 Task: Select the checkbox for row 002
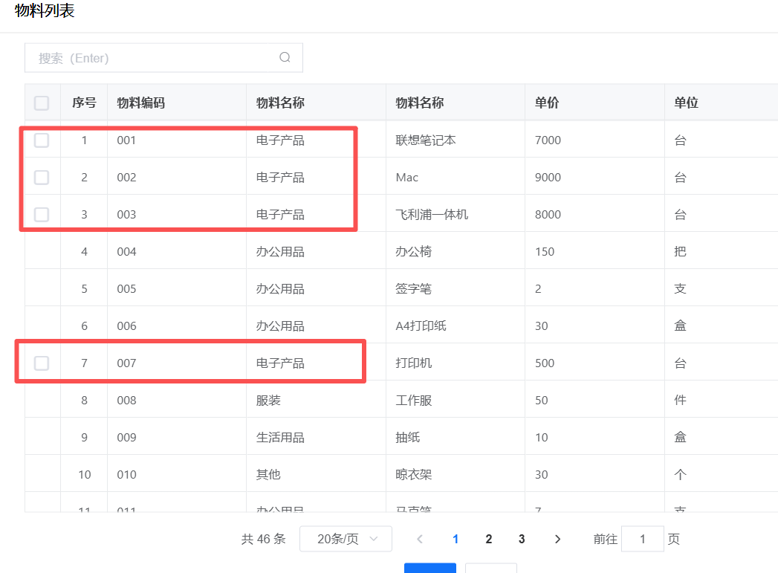41,177
